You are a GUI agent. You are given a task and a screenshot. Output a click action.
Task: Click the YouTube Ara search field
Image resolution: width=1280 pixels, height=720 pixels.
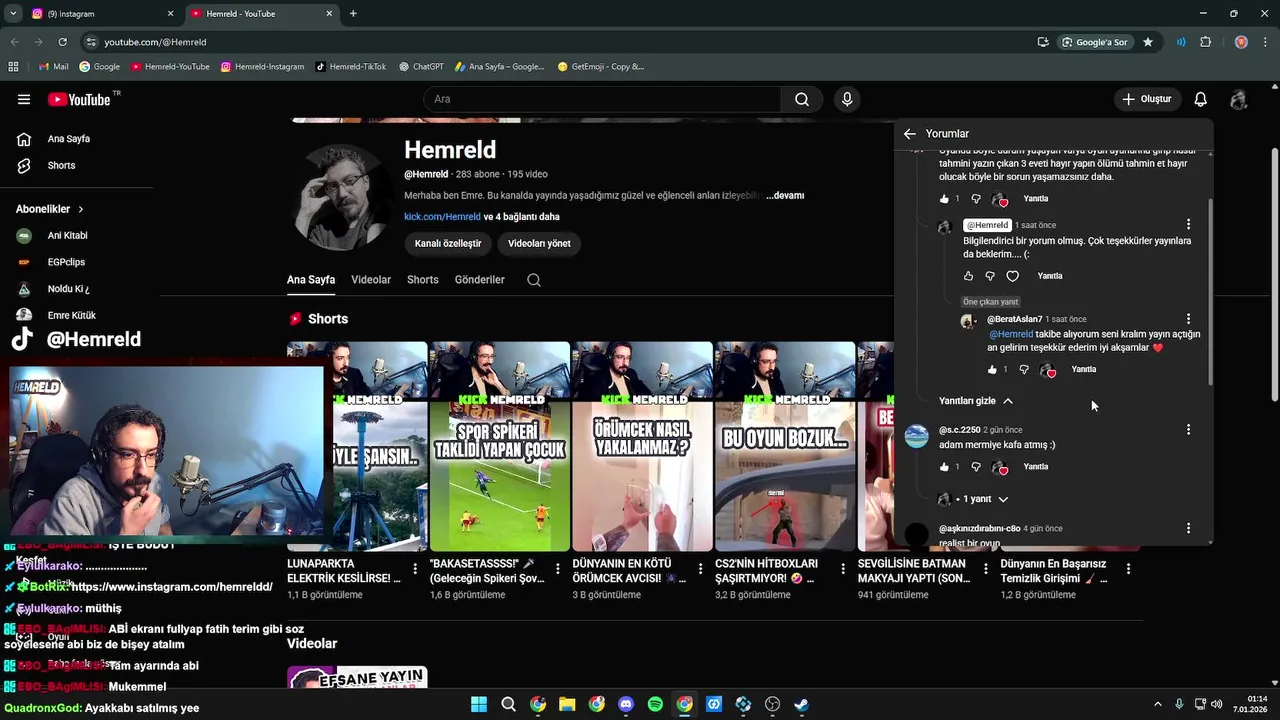[602, 99]
